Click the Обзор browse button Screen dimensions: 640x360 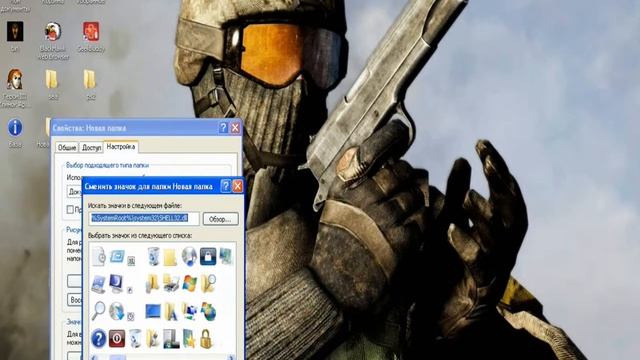pyautogui.click(x=220, y=219)
